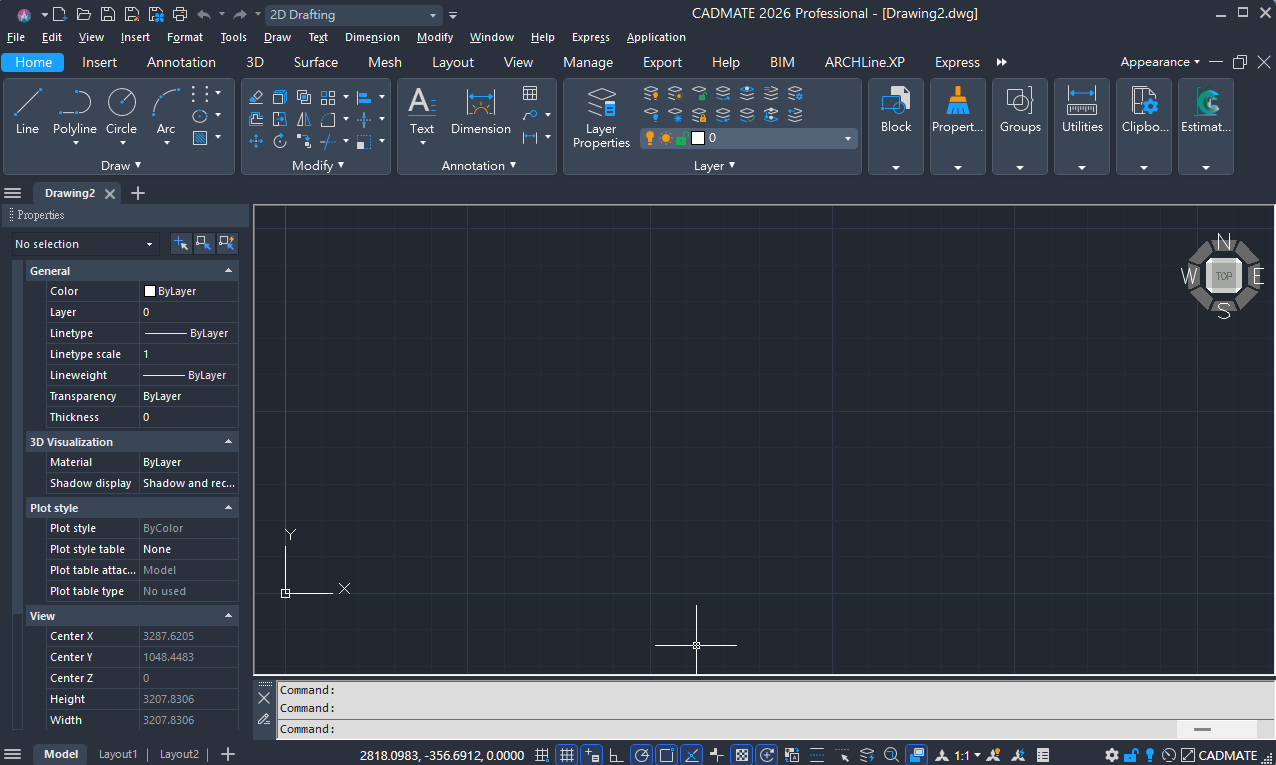Click the Quick Select icon in Properties
Viewport: 1276px width, 765px height.
[227, 243]
